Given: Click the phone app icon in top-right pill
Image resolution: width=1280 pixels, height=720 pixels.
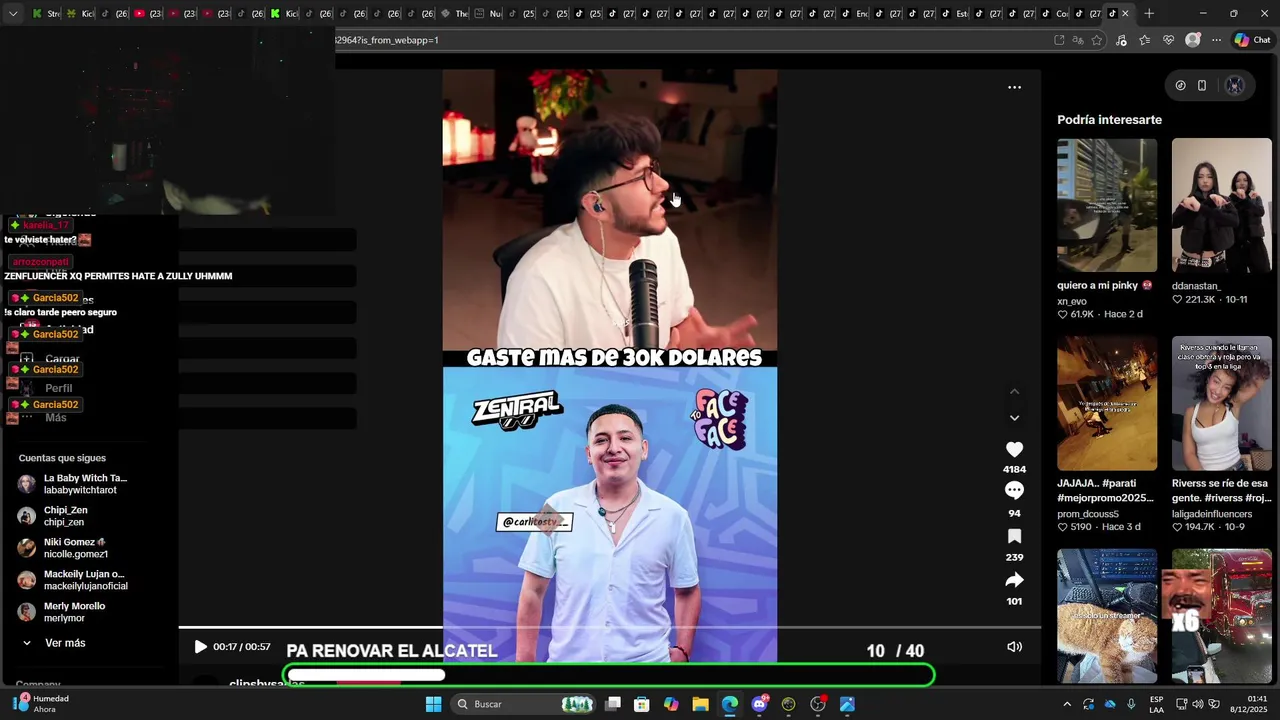Looking at the screenshot, I should point(1202,86).
